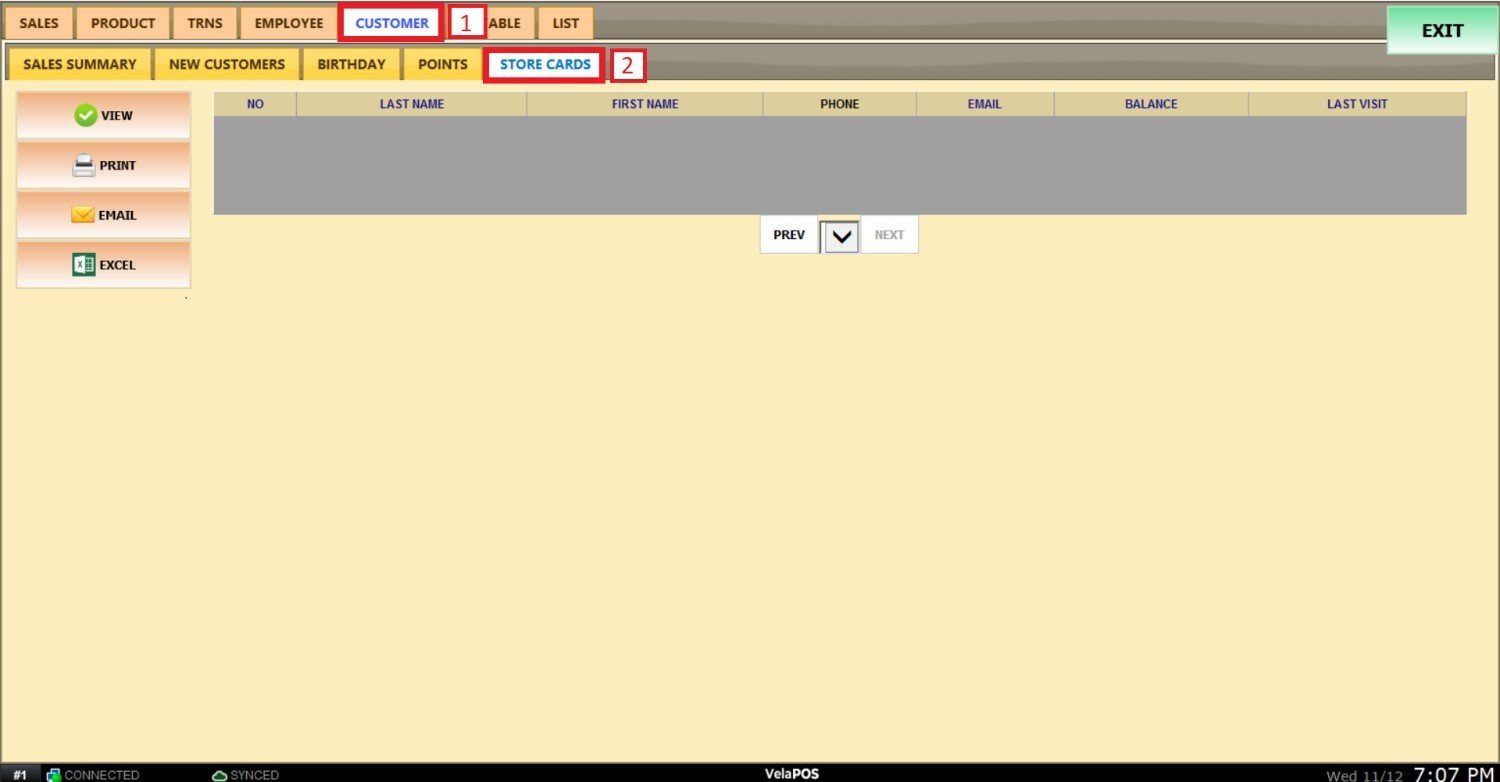
Task: Click the envelope Email icon
Action: click(83, 215)
